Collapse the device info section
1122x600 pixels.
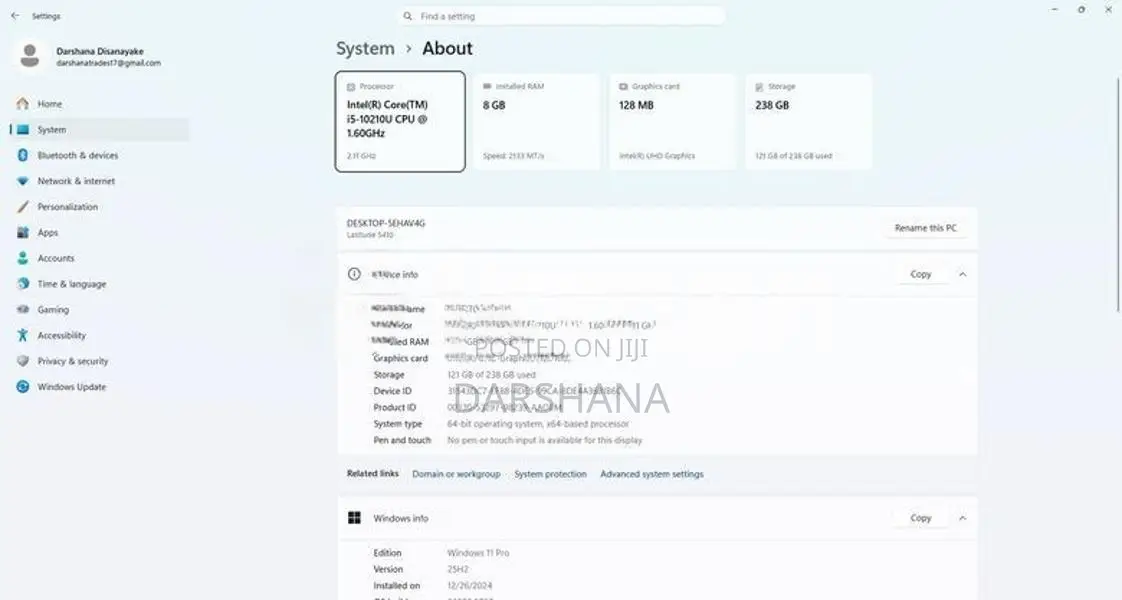click(962, 275)
